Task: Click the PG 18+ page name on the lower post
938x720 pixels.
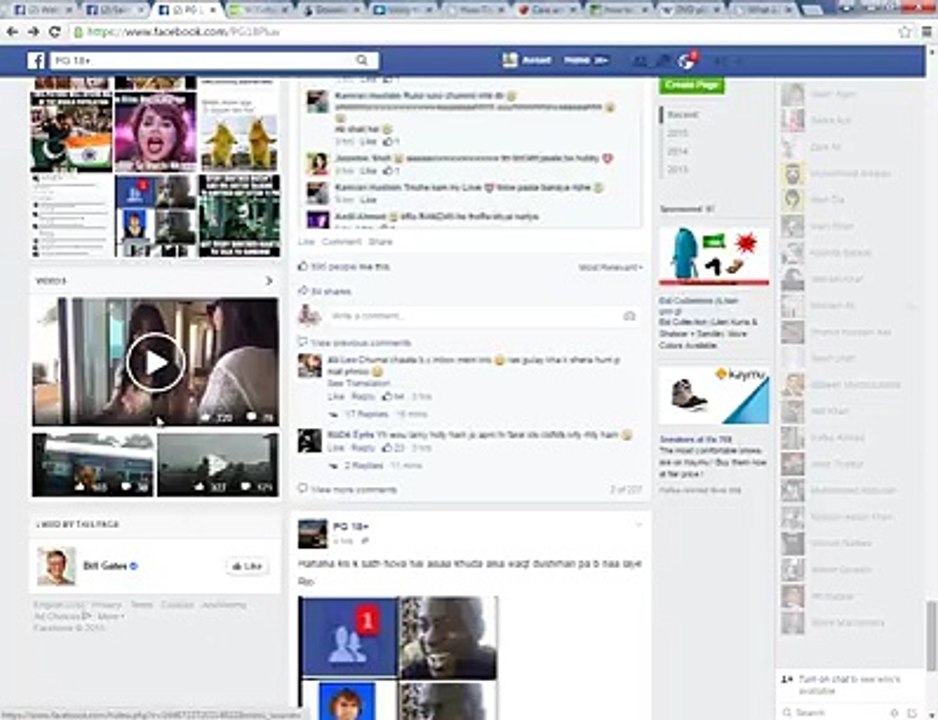Action: (351, 526)
